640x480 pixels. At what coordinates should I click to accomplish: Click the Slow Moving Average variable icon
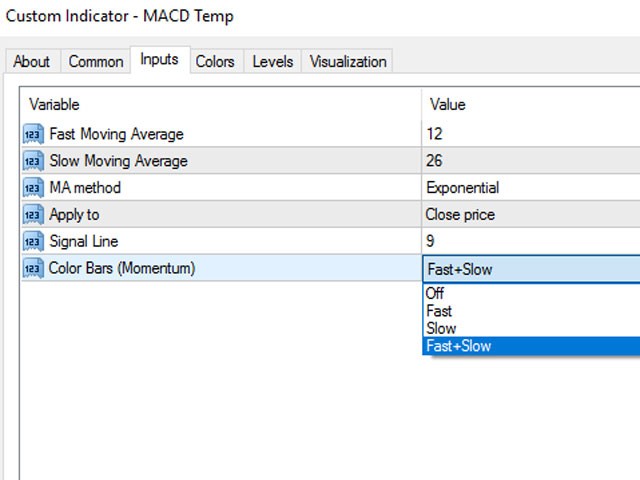coord(33,161)
